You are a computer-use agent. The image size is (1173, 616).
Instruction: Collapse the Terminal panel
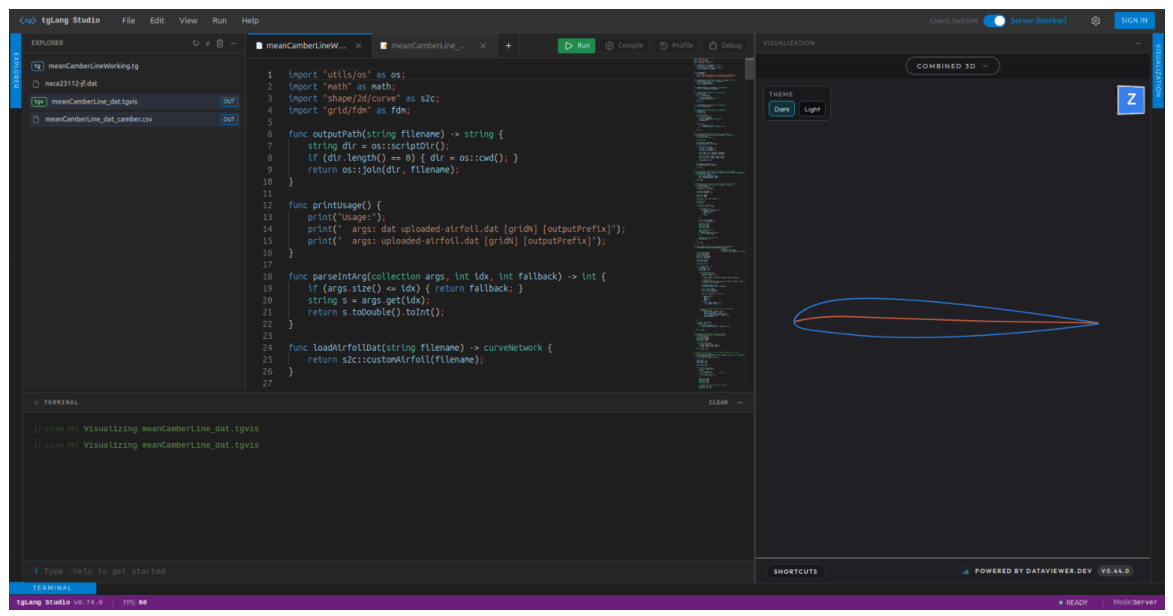coord(740,403)
